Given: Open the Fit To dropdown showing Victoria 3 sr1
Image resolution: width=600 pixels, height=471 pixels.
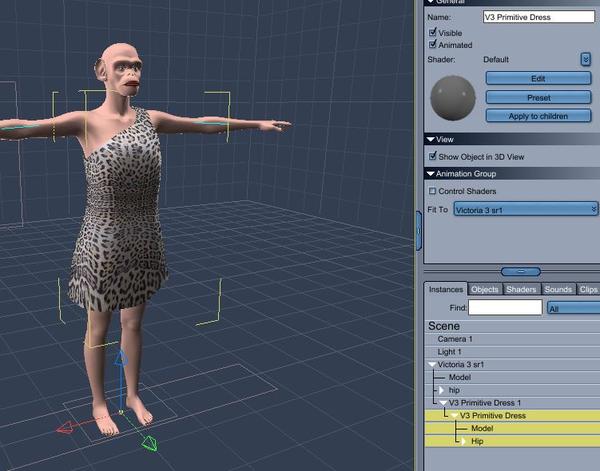Looking at the screenshot, I should (526, 210).
